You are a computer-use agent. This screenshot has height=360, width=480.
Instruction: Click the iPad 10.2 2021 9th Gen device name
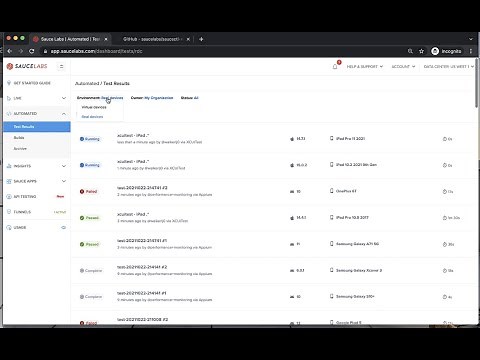click(356, 165)
